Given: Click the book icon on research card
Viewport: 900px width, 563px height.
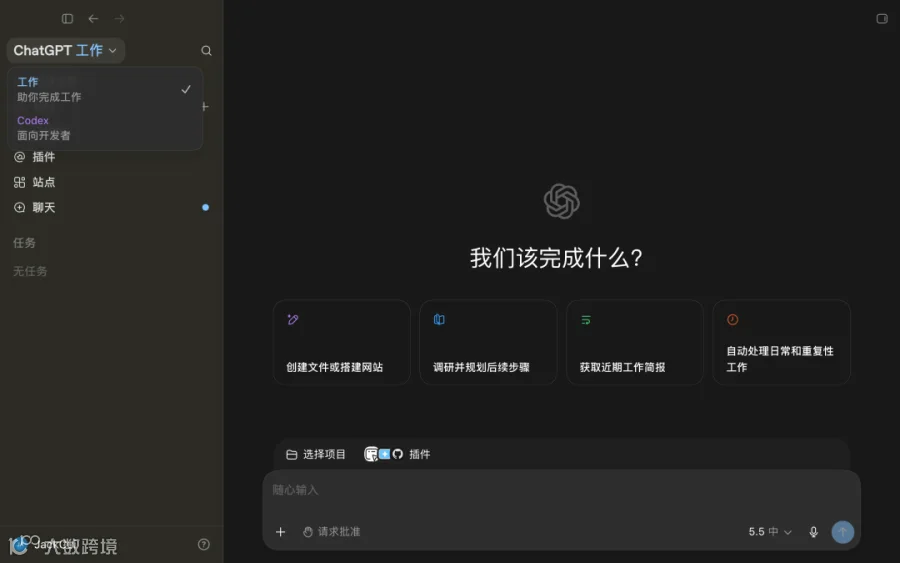Looking at the screenshot, I should [x=439, y=320].
